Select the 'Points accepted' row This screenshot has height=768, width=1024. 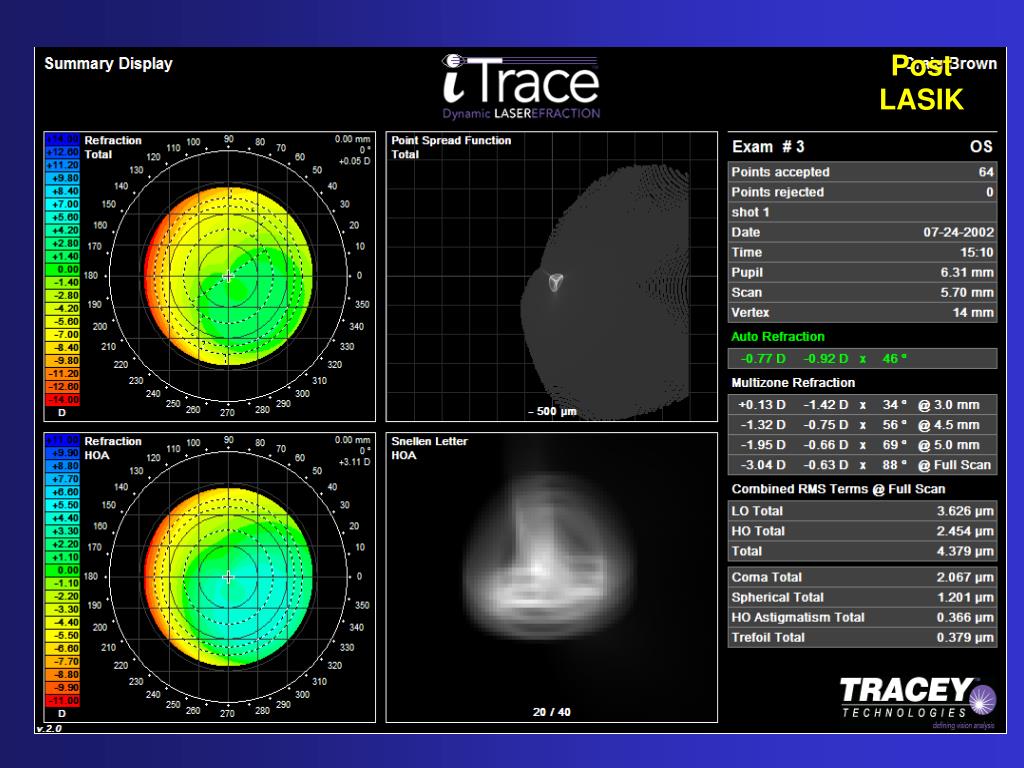click(x=863, y=172)
